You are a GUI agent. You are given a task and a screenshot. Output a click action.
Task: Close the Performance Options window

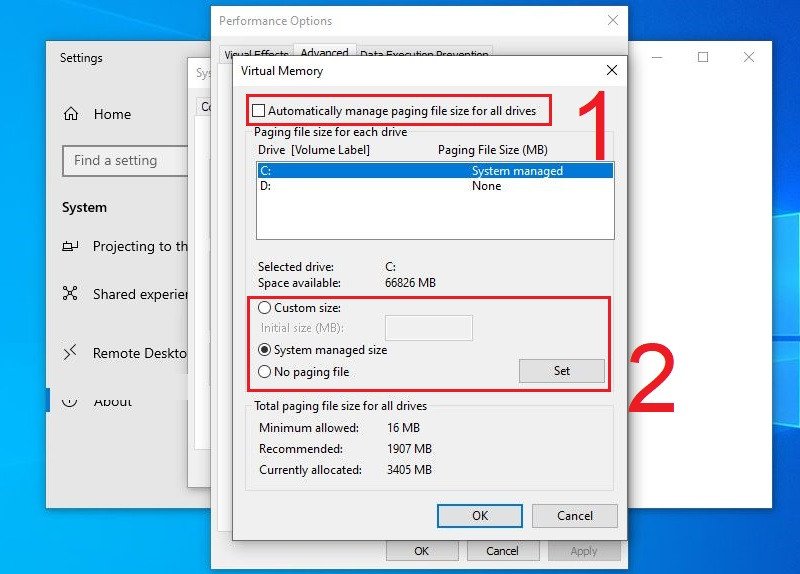coord(612,20)
